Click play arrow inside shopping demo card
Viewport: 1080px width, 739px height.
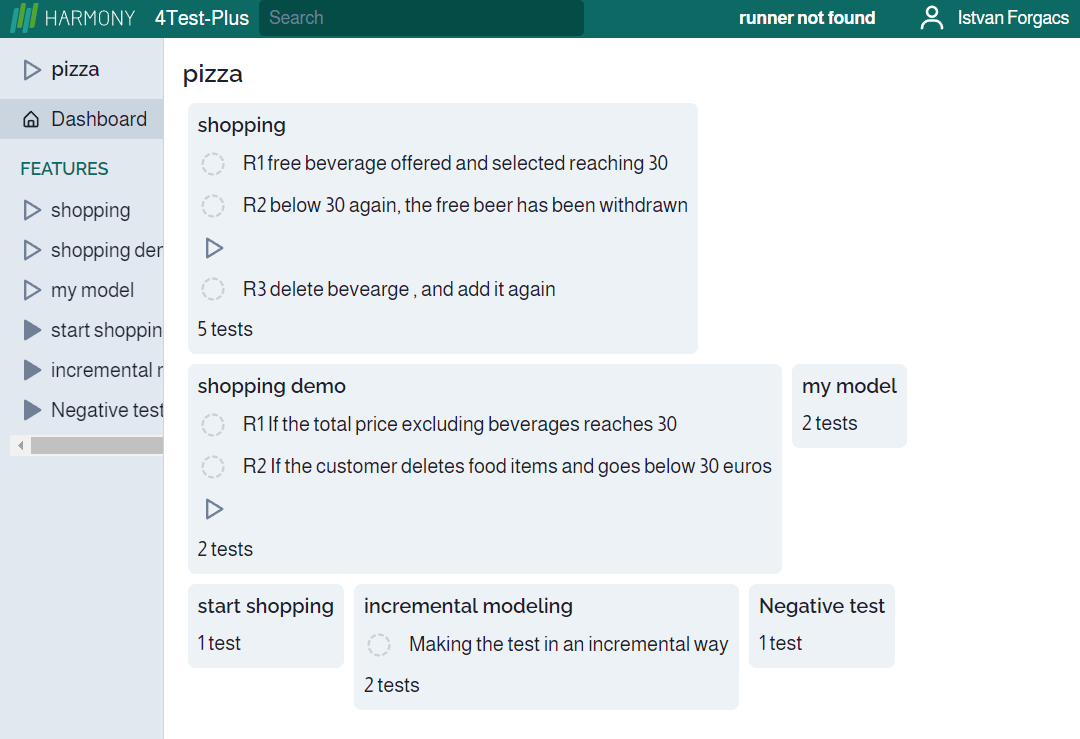point(214,509)
